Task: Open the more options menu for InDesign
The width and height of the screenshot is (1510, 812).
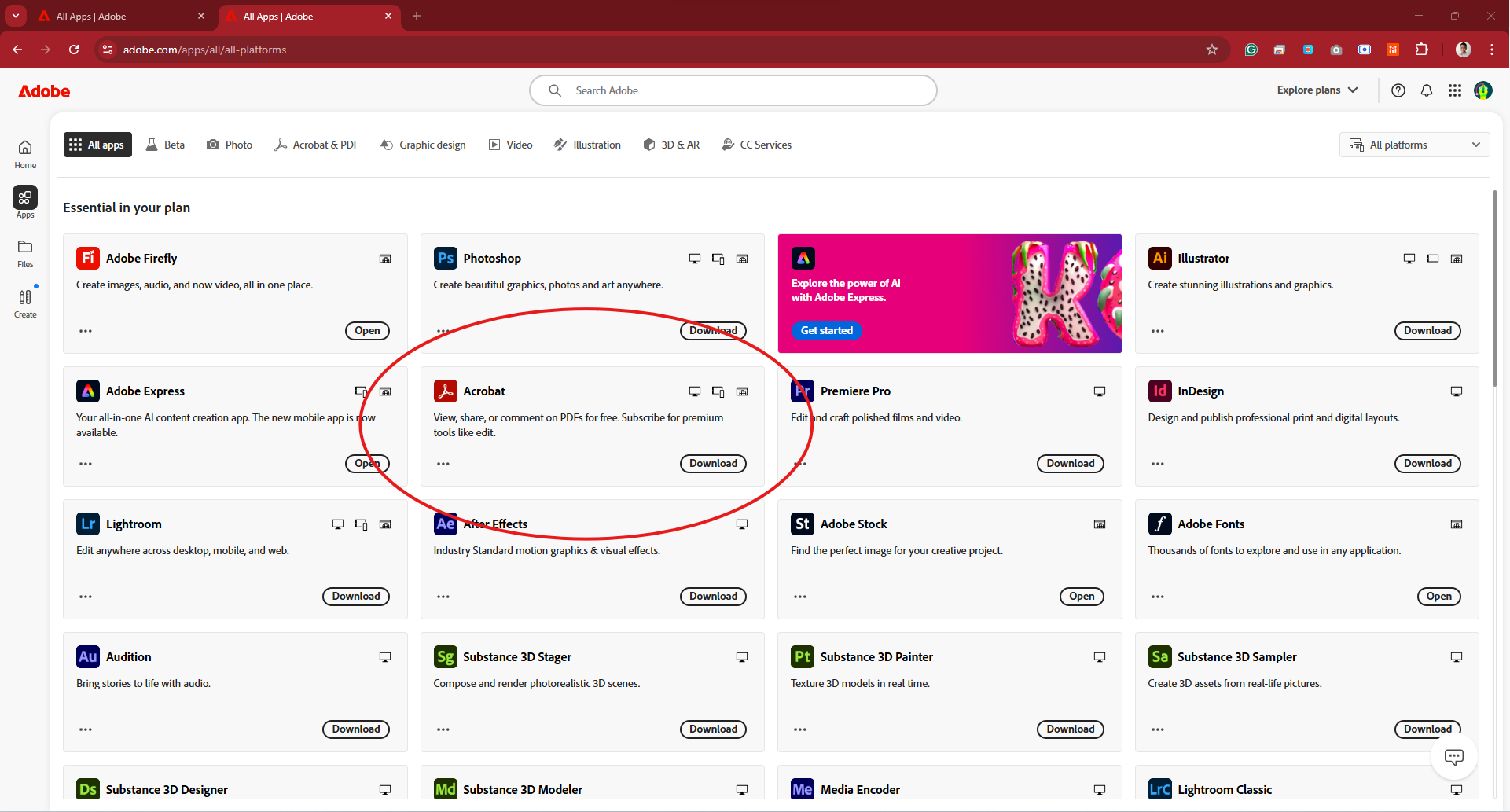Action: click(x=1158, y=464)
